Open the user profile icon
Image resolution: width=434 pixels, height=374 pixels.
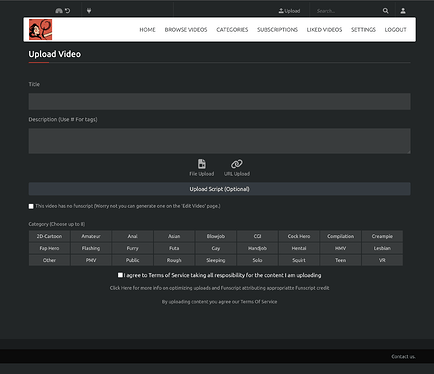coord(403,11)
